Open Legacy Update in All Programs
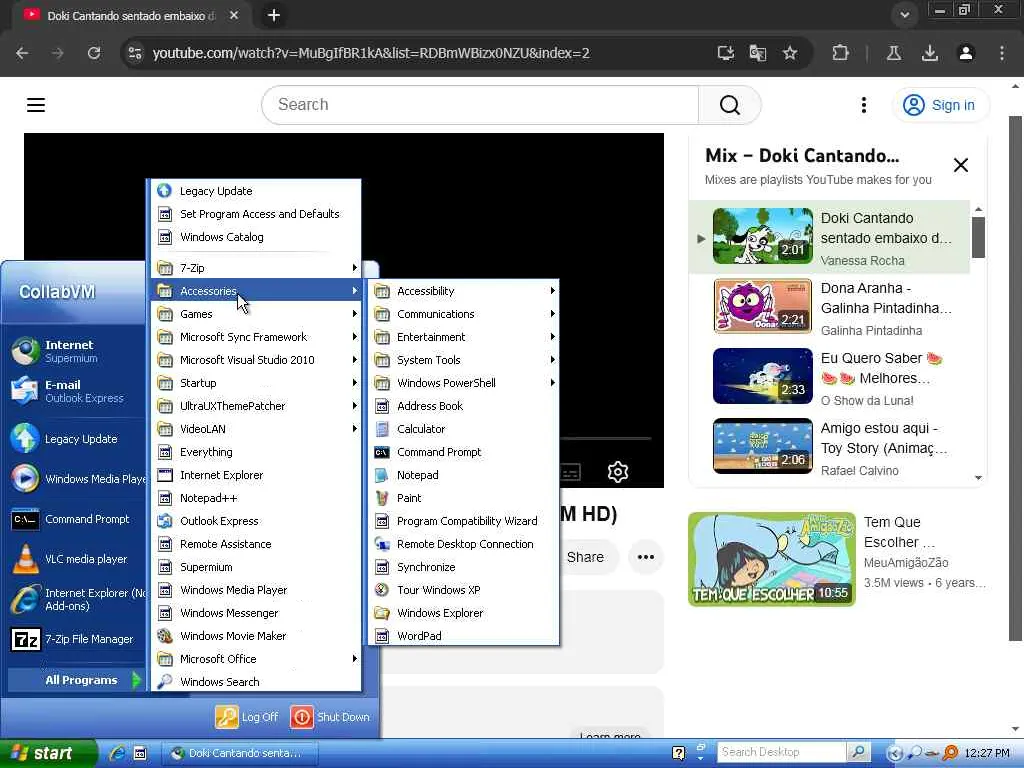Viewport: 1024px width, 768px height. [256, 191]
